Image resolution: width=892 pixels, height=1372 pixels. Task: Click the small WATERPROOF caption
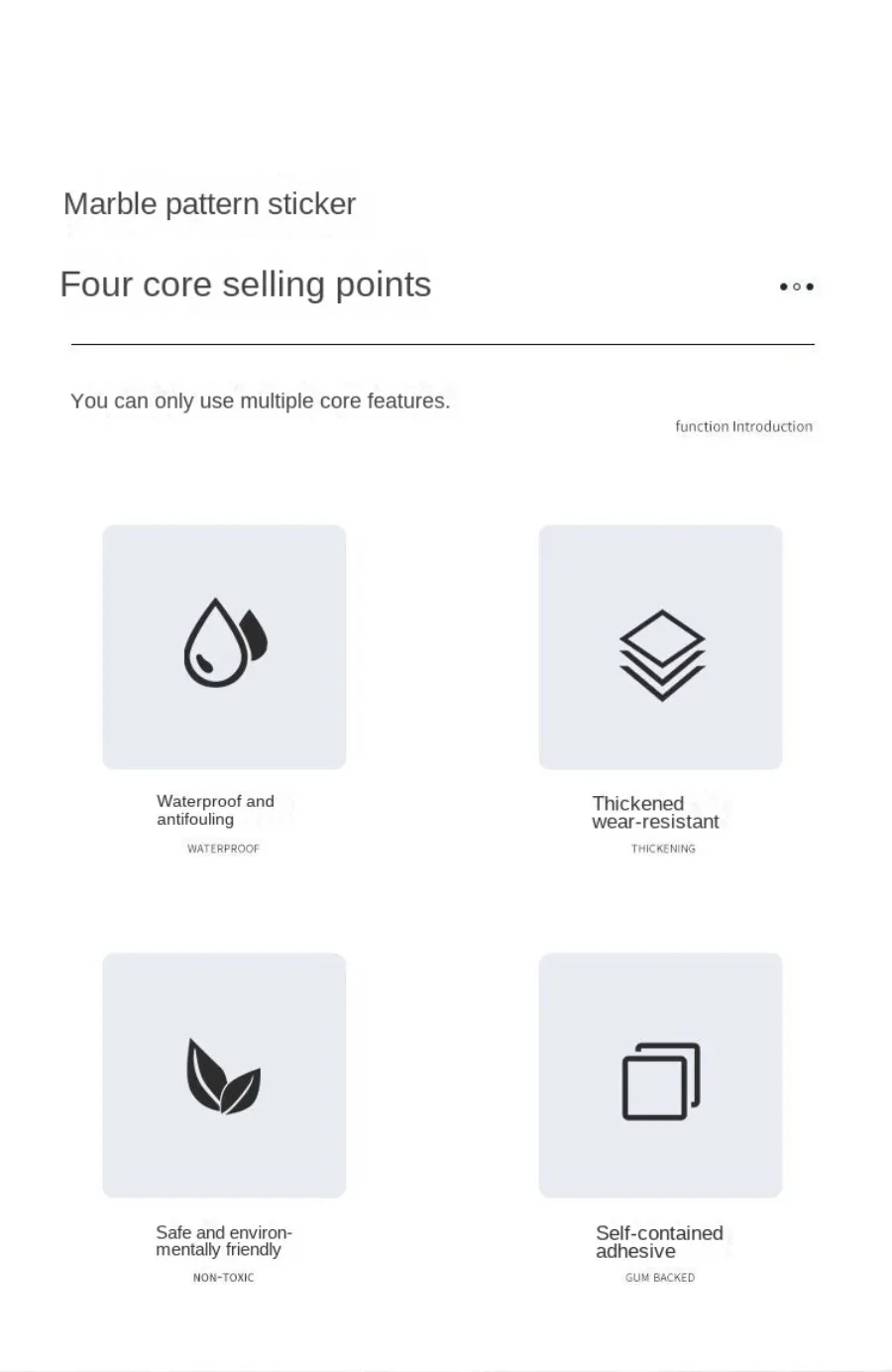[223, 849]
